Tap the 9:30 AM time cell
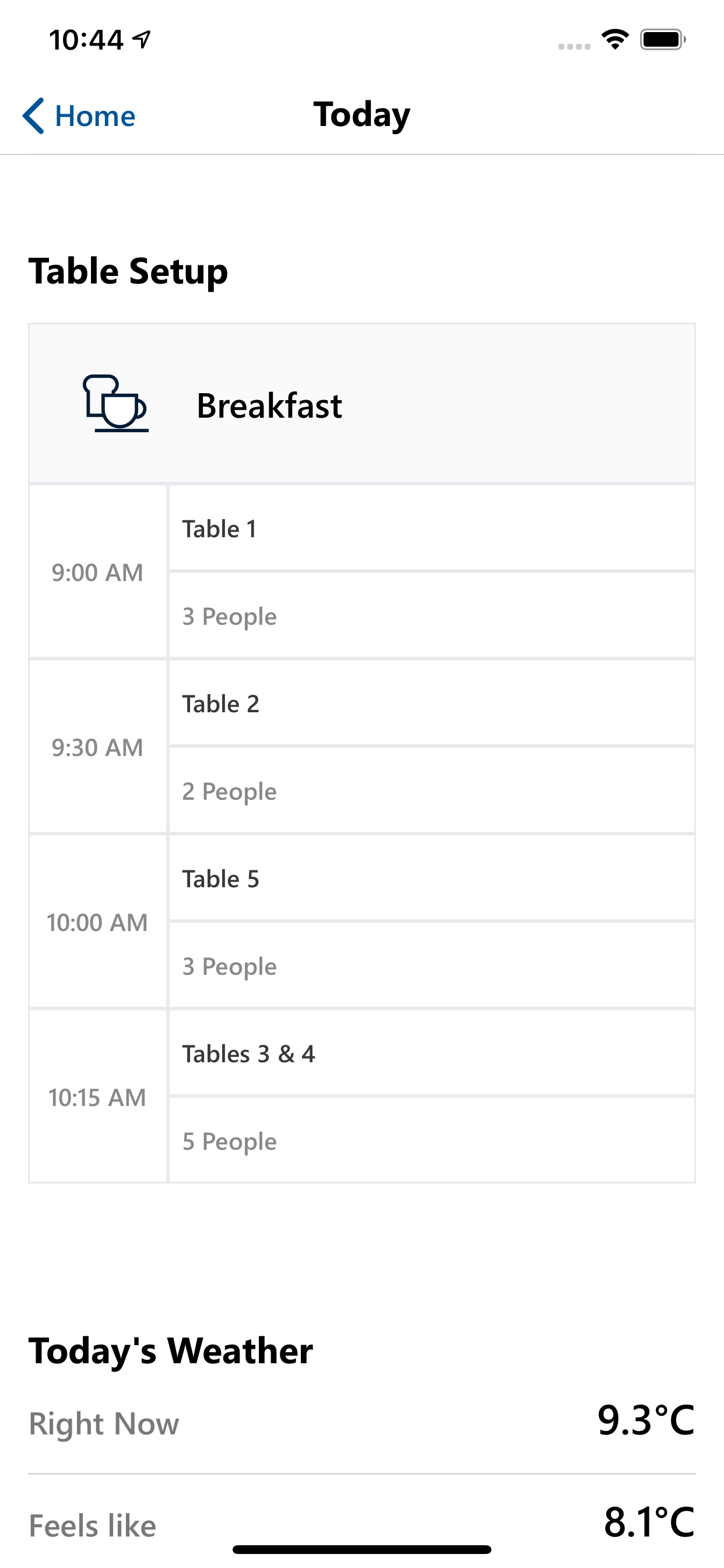Image resolution: width=724 pixels, height=1568 pixels. pos(97,747)
